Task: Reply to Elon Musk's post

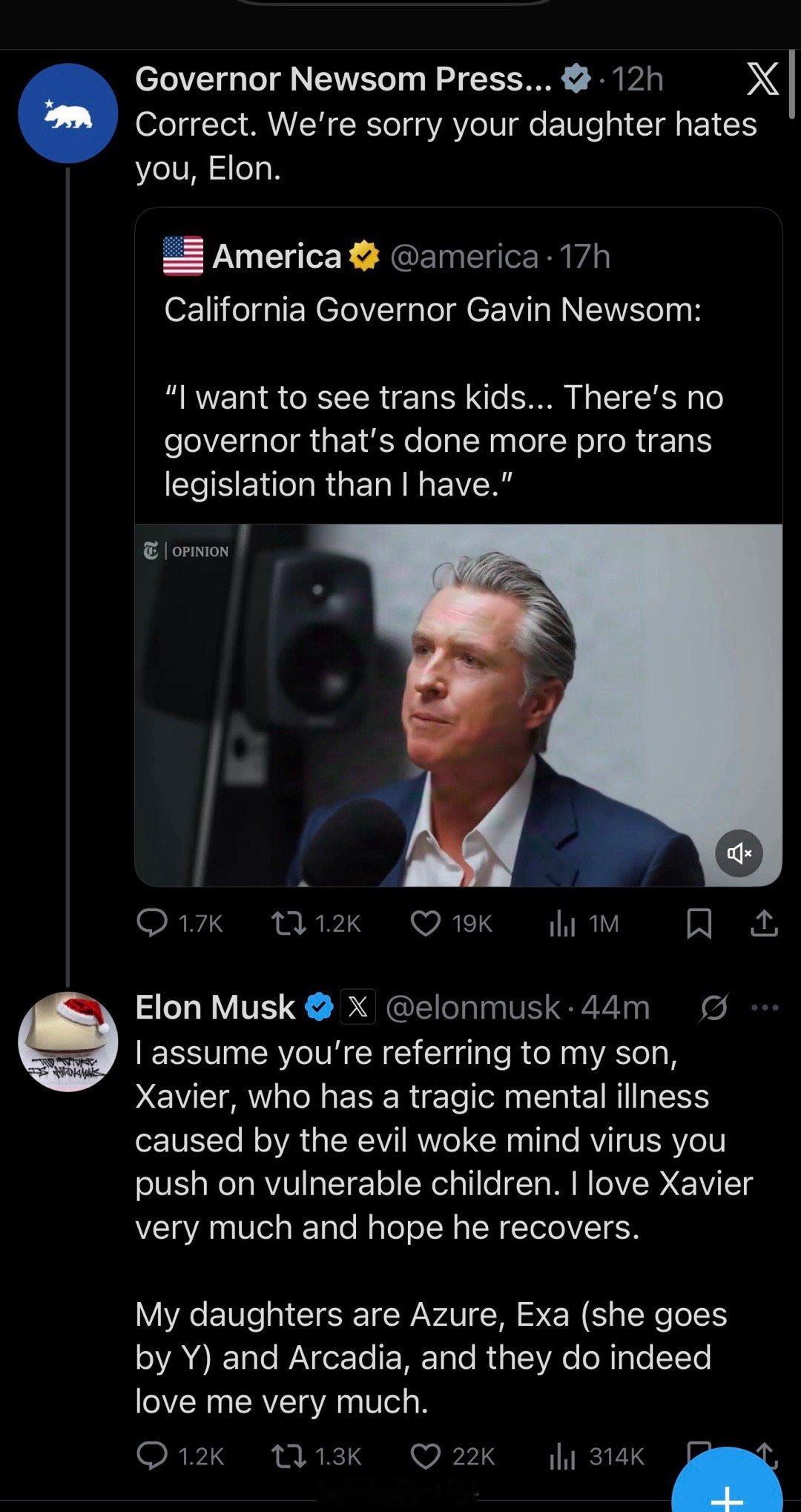Action: 152,1456
